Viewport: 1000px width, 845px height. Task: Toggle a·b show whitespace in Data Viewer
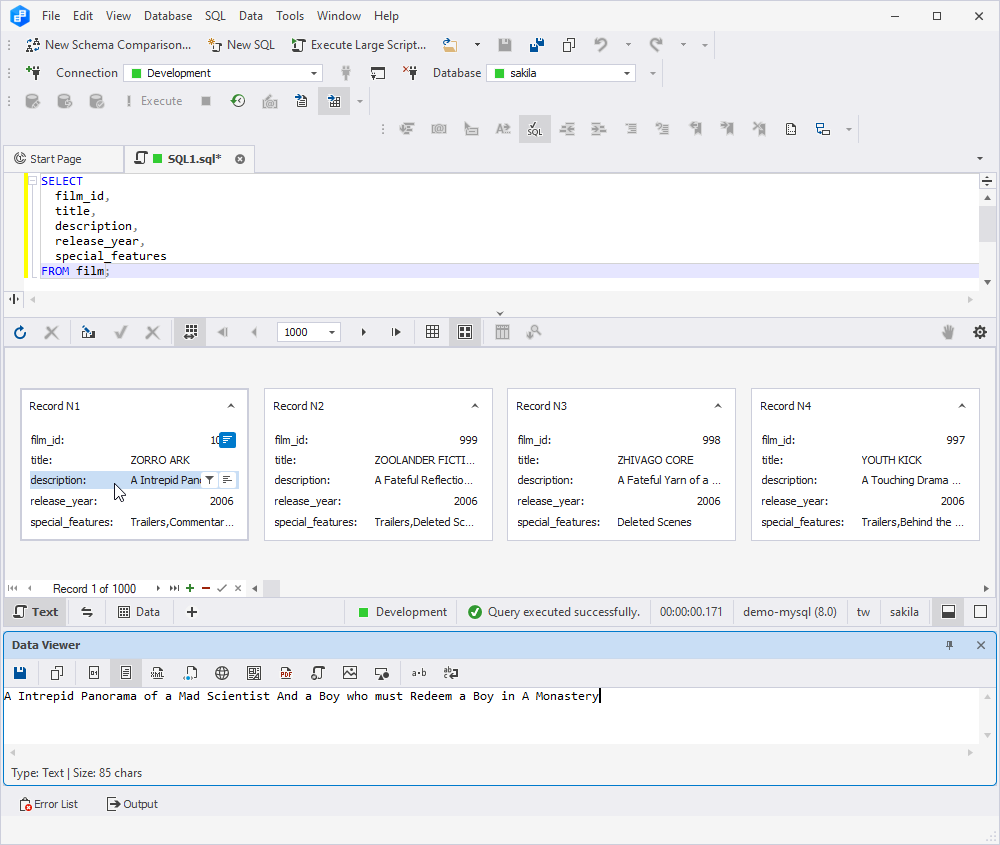point(419,673)
